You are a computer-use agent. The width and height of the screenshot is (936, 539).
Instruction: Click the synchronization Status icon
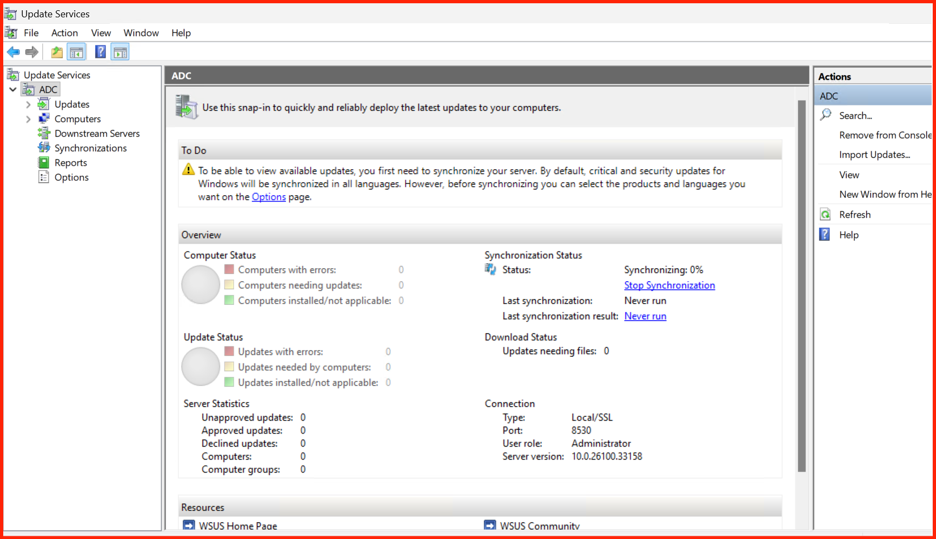click(x=490, y=270)
